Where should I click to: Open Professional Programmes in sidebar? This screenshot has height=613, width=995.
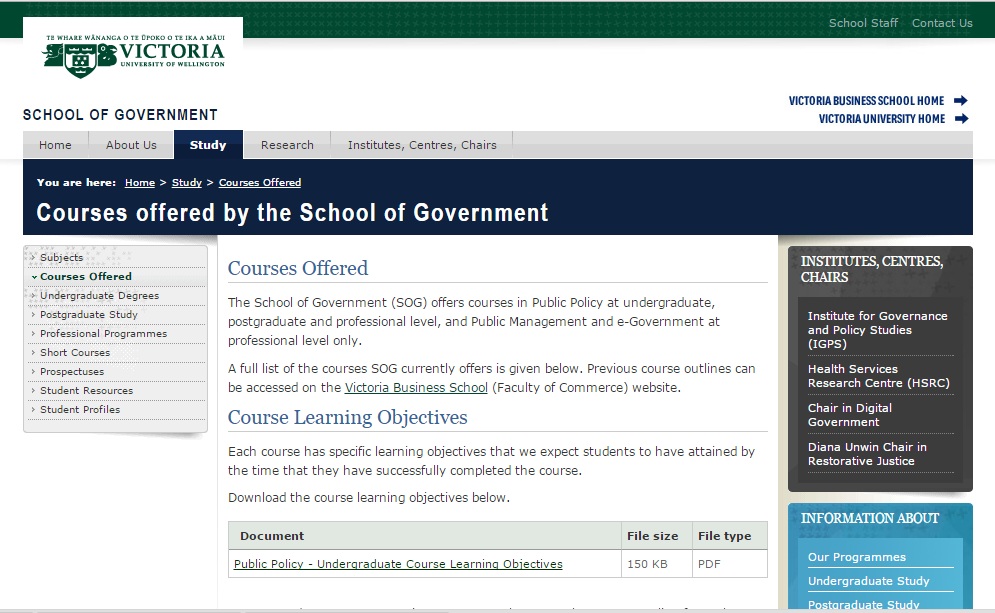[103, 334]
